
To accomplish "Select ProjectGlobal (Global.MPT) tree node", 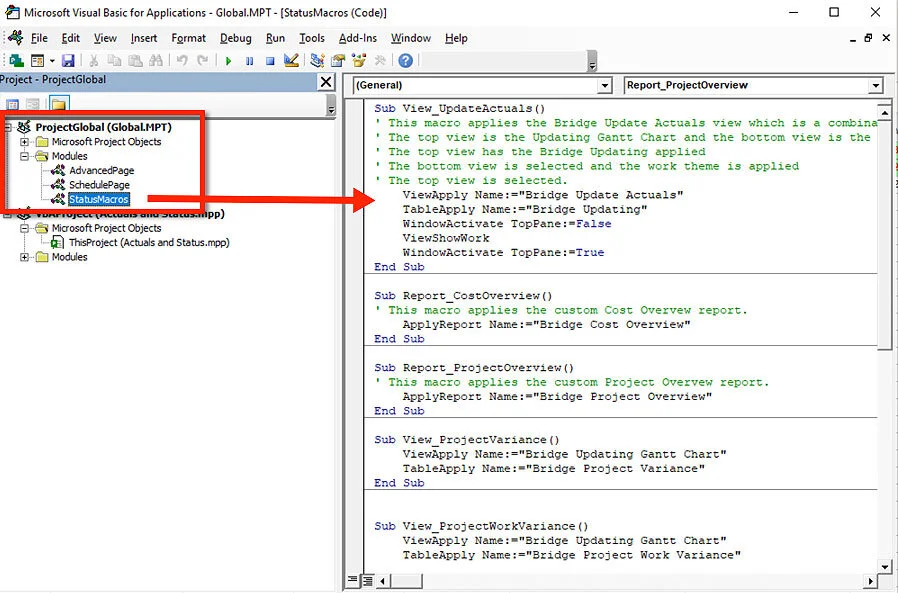I will 103,127.
